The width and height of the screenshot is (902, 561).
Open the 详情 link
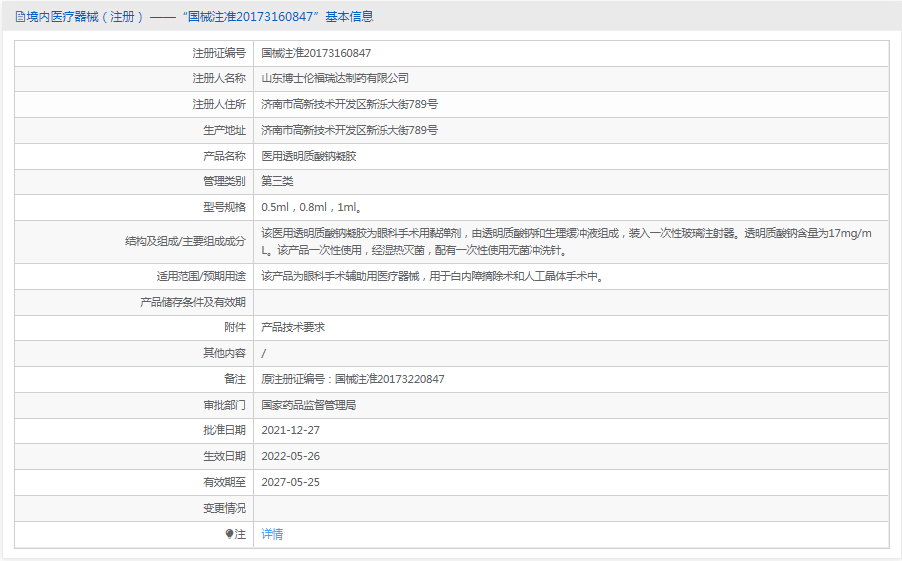click(272, 534)
